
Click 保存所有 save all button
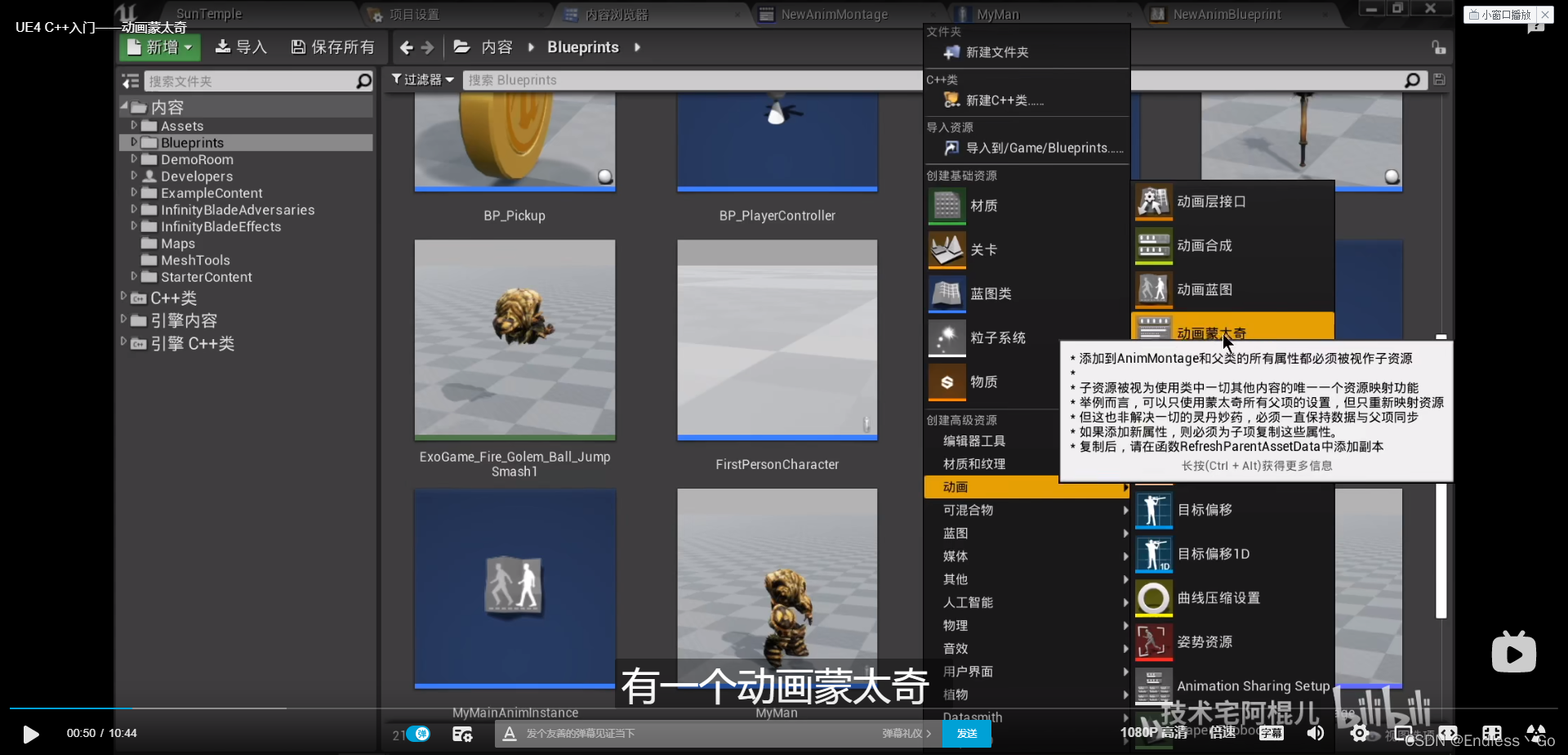coord(333,47)
